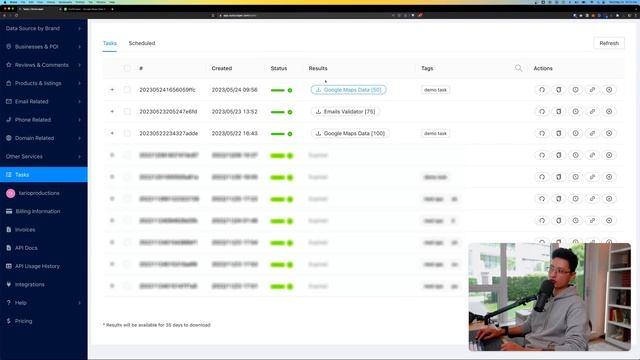Viewport: 640px width, 360px height.
Task: Click the Billing Information card icon
Action: click(x=9, y=211)
